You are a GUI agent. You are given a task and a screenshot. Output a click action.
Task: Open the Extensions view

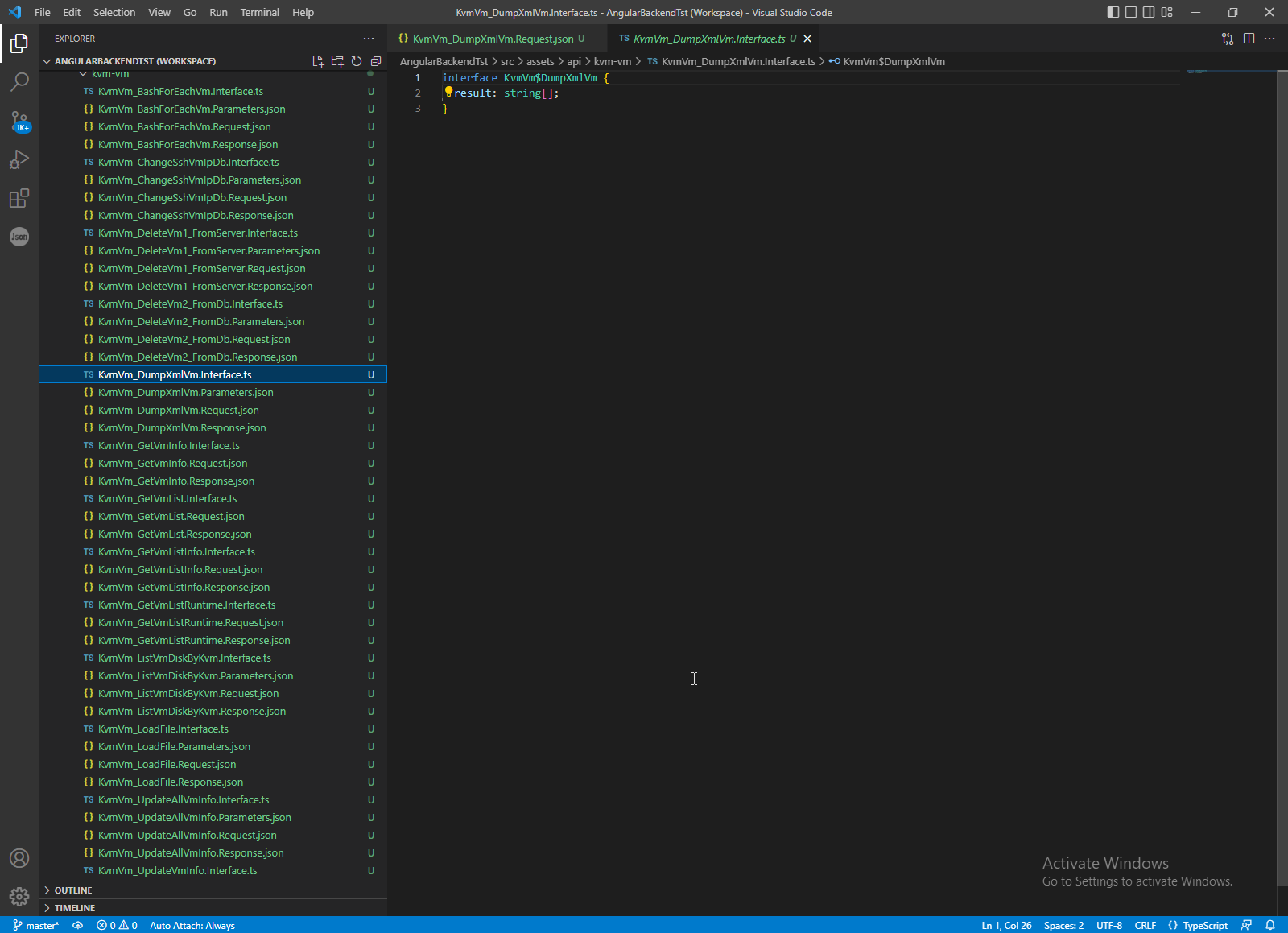[x=19, y=198]
